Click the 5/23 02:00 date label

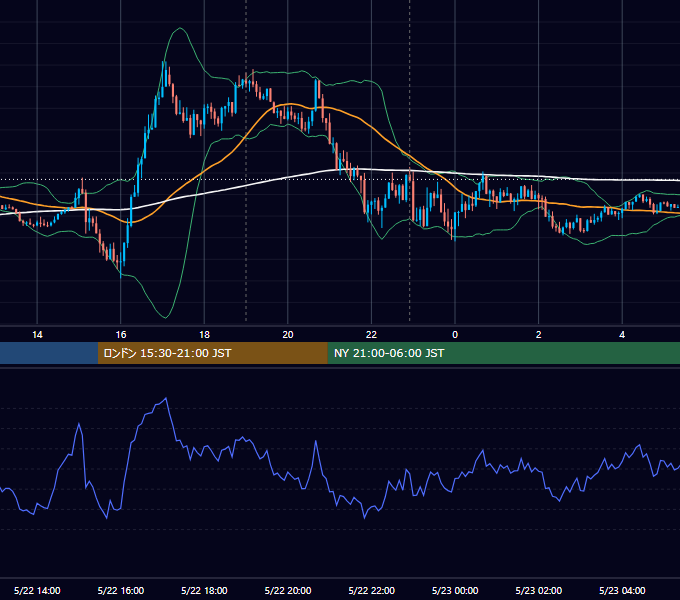pos(539,590)
